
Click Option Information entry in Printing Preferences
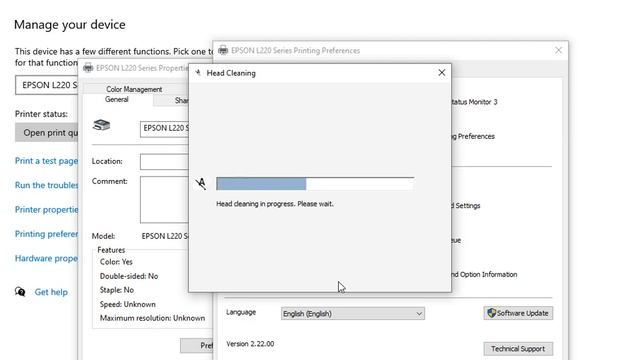tap(484, 274)
